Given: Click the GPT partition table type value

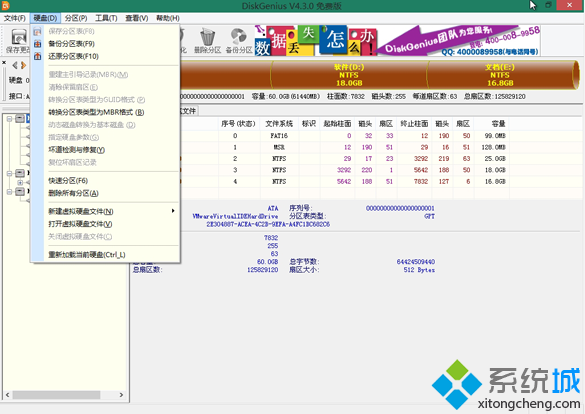Looking at the screenshot, I should [x=429, y=216].
